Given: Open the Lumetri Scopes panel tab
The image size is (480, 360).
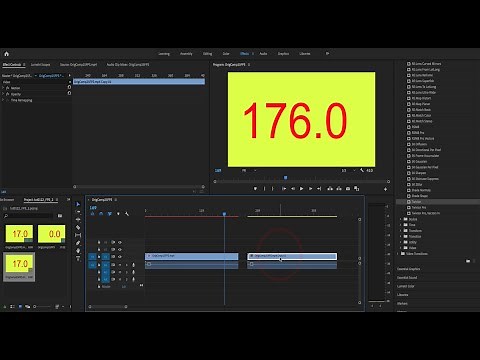Looking at the screenshot, I should click(41, 65).
